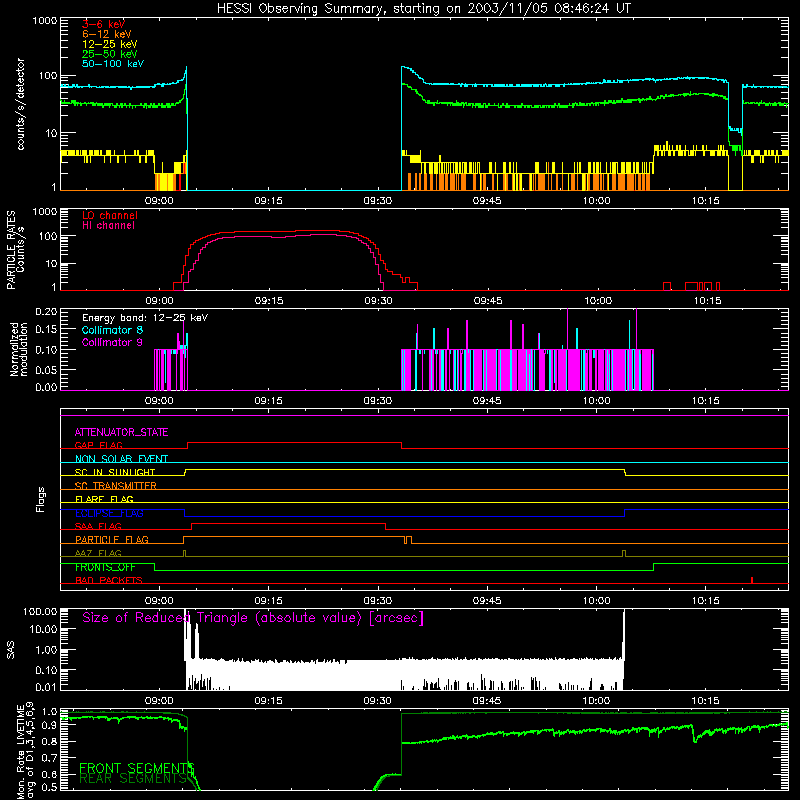This screenshot has height=800, width=800.
Task: Click the vertical 'Flags' axis title
Action: pyautogui.click(x=40, y=499)
